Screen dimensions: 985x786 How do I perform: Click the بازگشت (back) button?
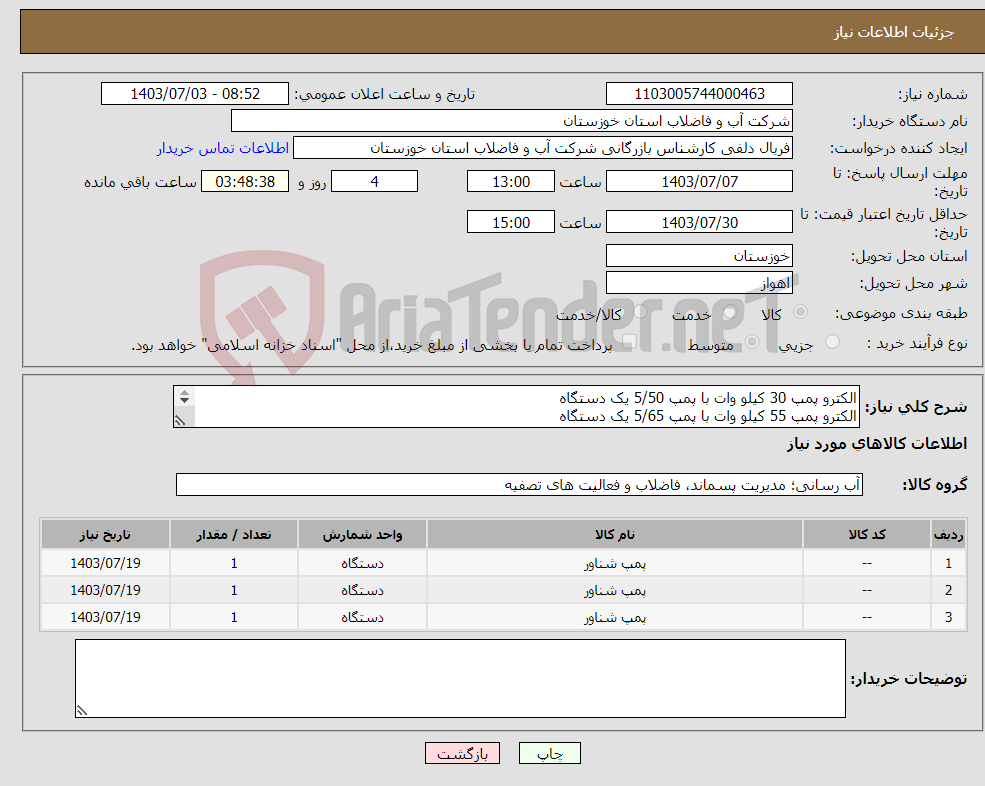(462, 753)
